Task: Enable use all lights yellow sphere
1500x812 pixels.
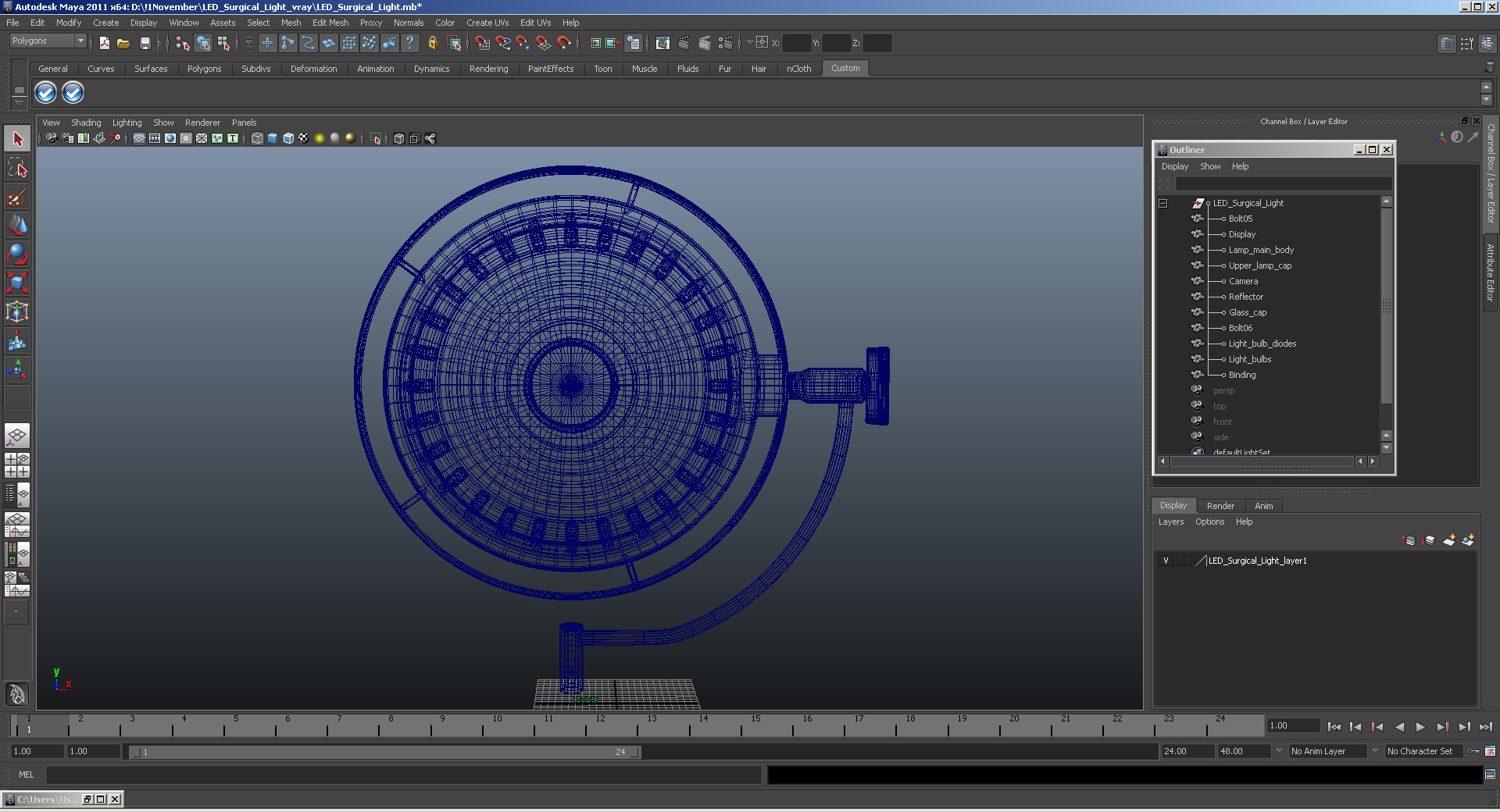Action: pos(320,138)
